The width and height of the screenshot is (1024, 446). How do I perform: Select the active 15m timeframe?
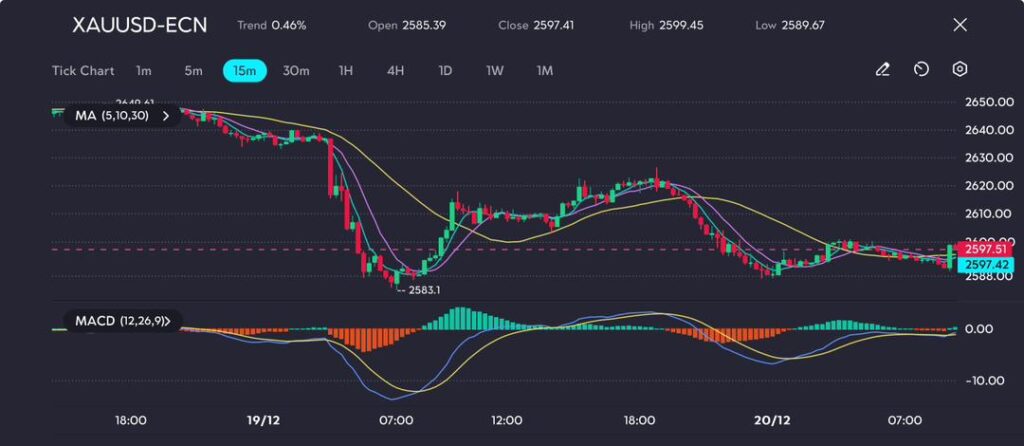pyautogui.click(x=245, y=71)
